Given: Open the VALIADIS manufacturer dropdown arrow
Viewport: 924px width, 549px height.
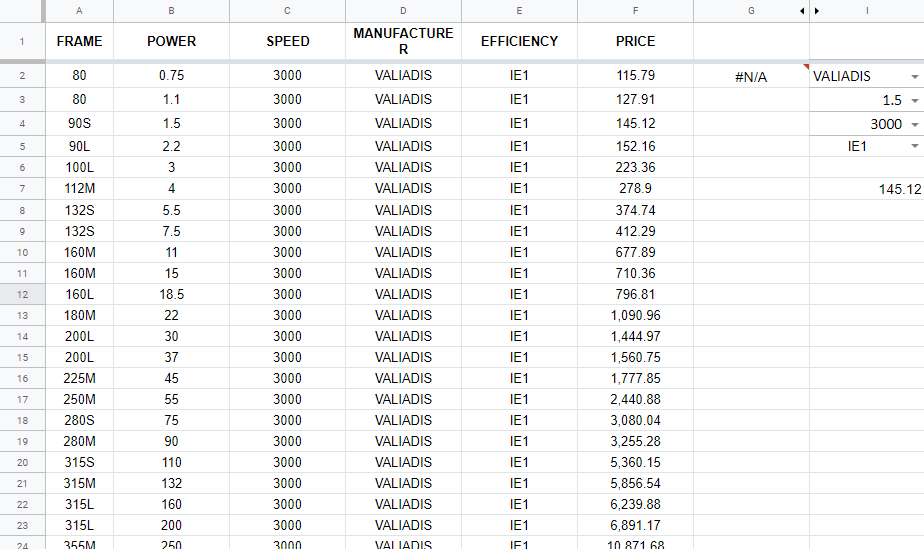Looking at the screenshot, I should (x=915, y=77).
